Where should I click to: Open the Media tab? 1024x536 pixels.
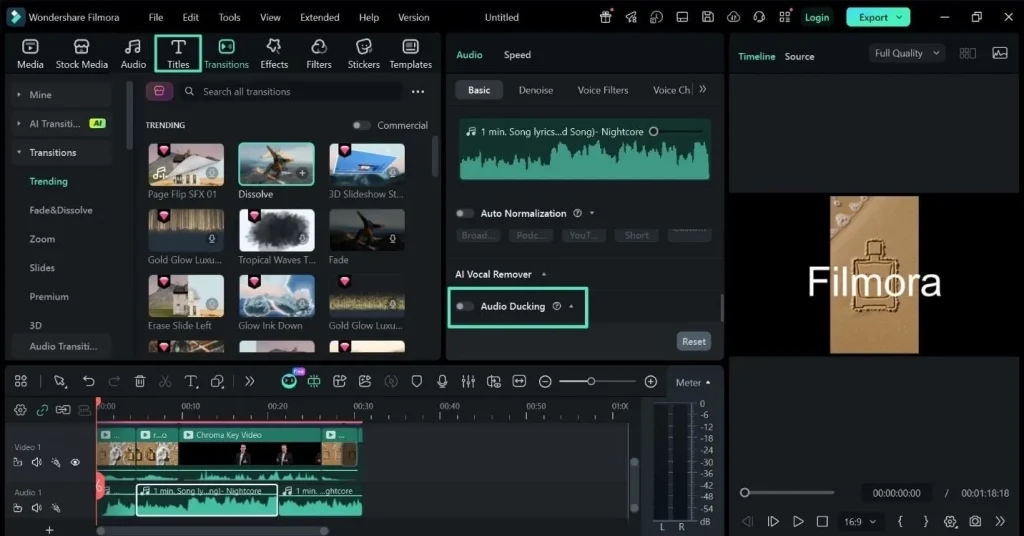click(30, 54)
